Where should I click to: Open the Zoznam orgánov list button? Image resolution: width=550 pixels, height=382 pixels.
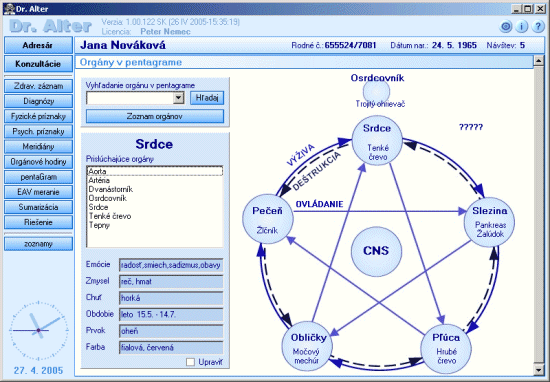coord(155,116)
